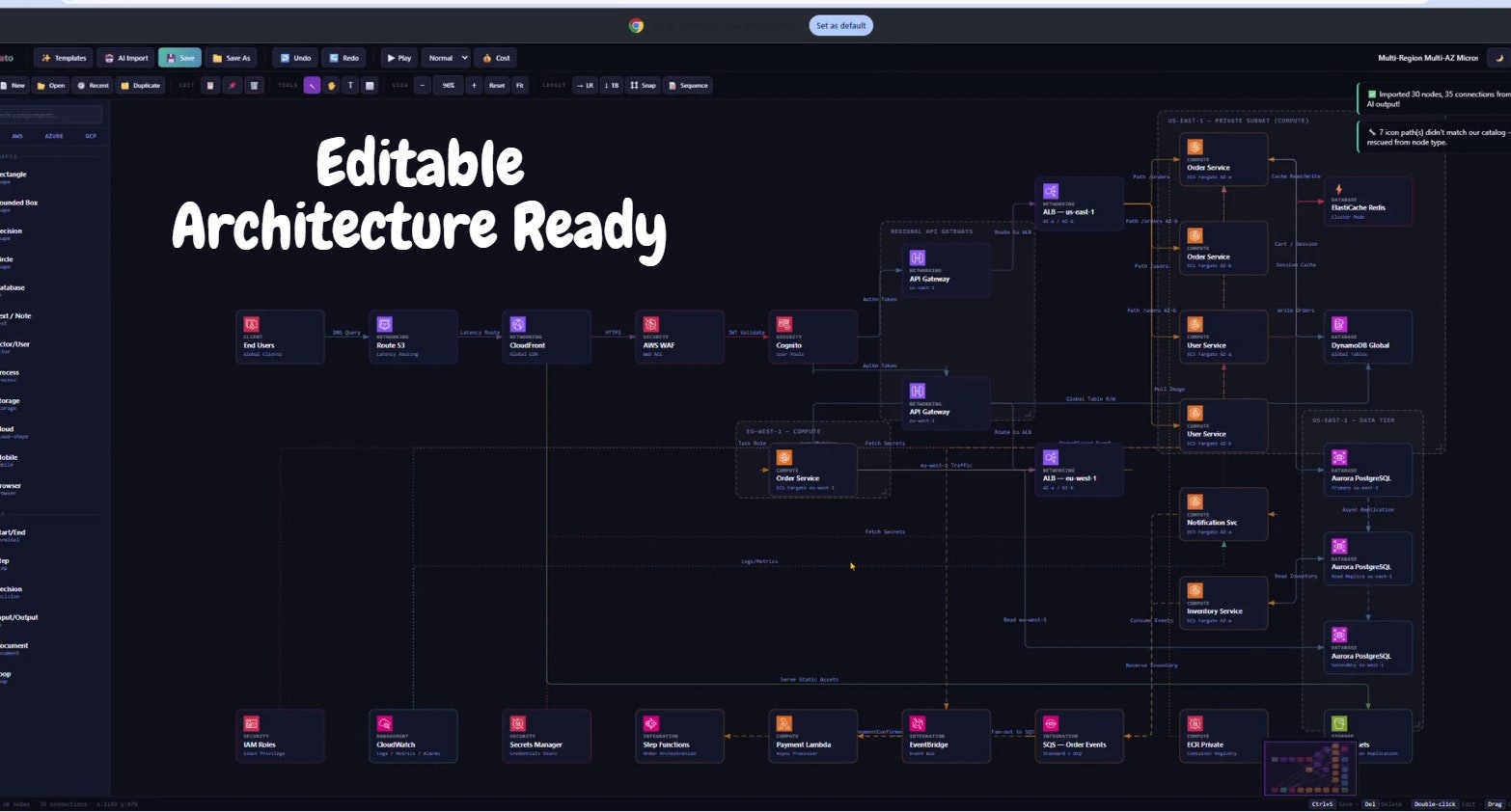Viewport: 1511px width, 812px height.
Task: Click the Notification Svc node icon
Action: click(1195, 502)
